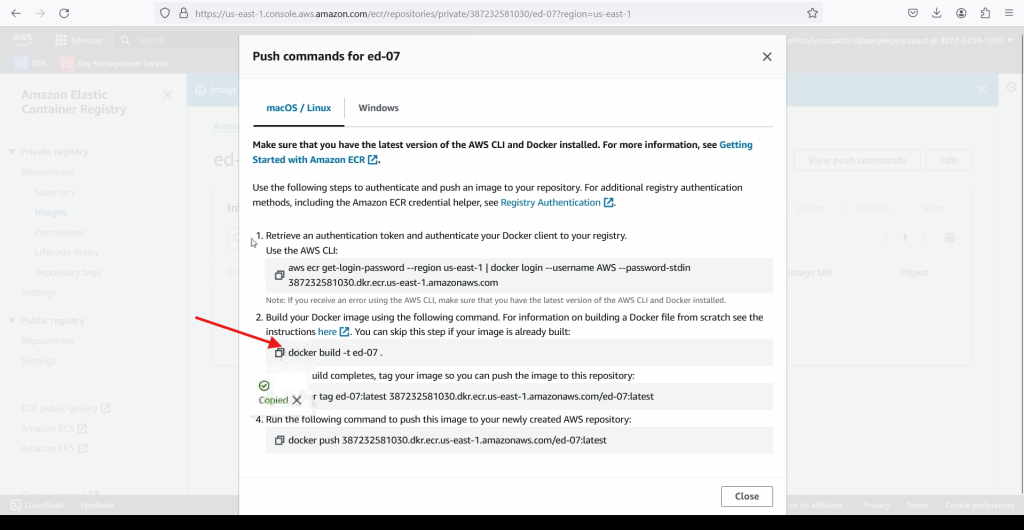Switch to the Windows tab

(378, 108)
